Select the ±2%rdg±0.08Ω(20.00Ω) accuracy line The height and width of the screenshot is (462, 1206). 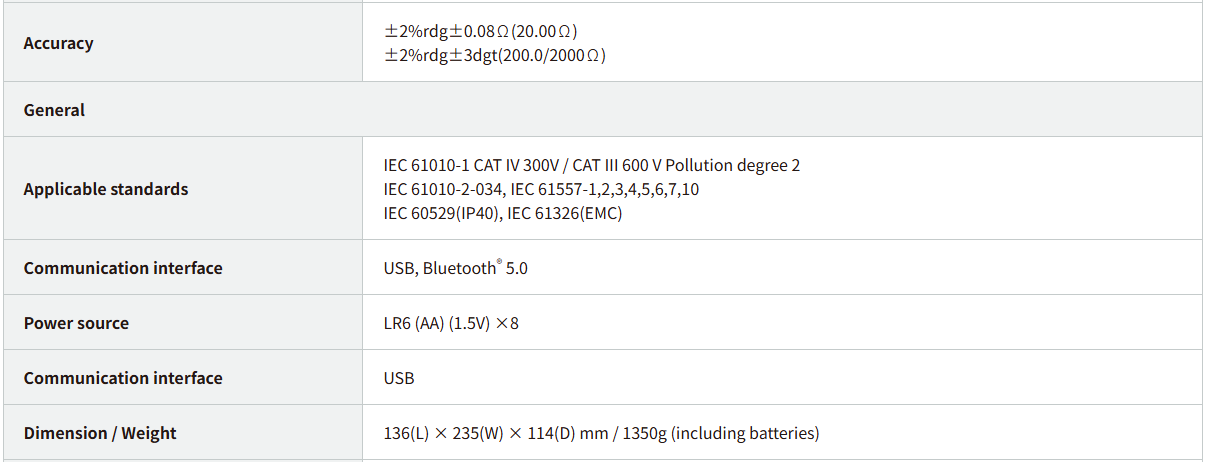click(480, 31)
